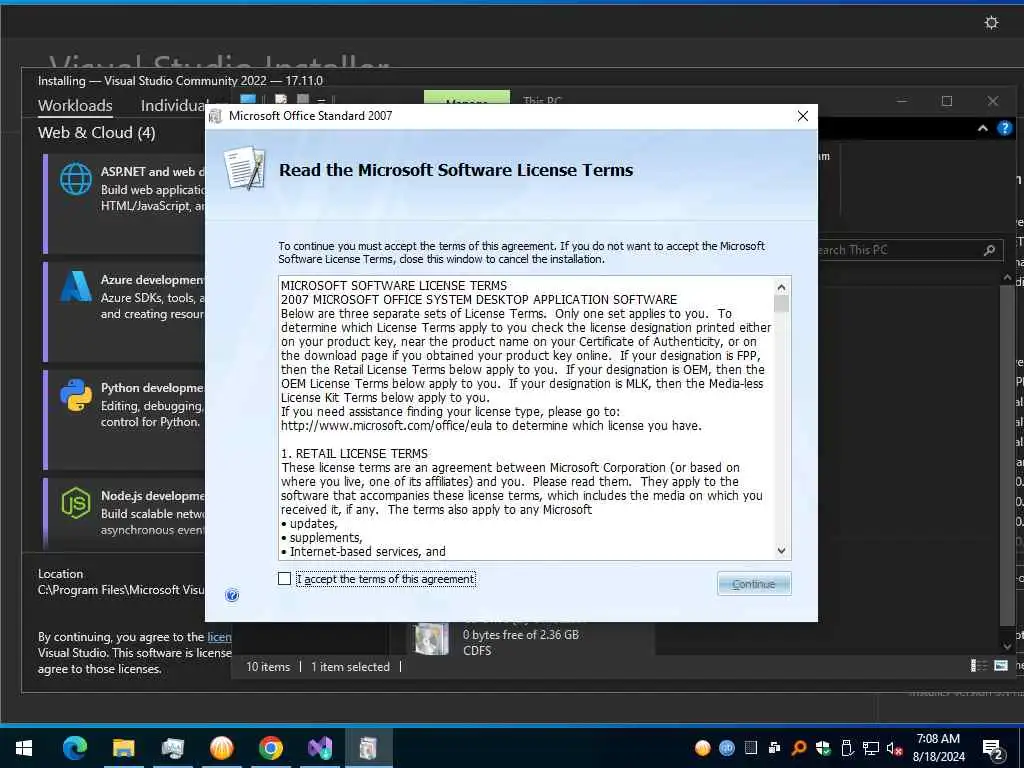Click the Continue button in Office setup
The height and width of the screenshot is (768, 1024).
[x=754, y=584]
